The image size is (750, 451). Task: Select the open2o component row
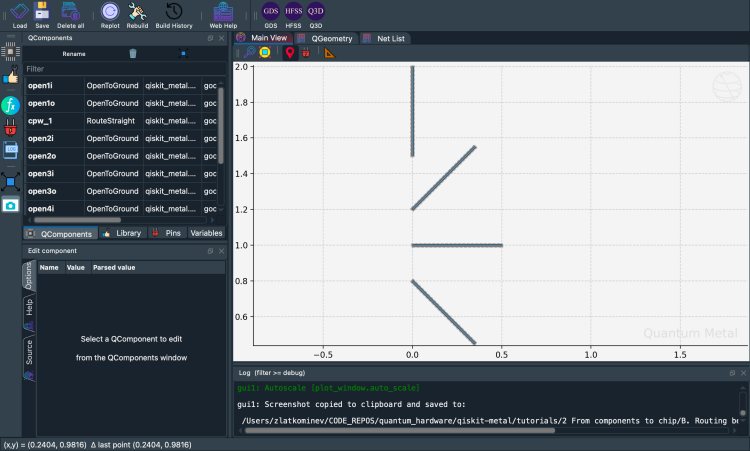121,156
